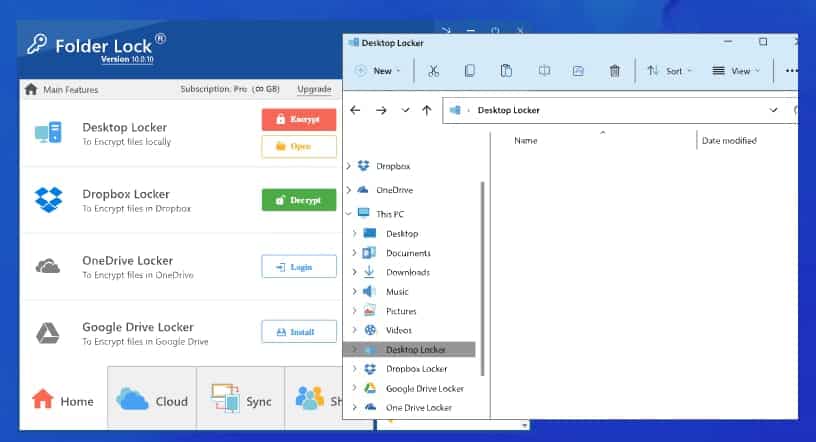The height and width of the screenshot is (442, 816).
Task: Switch to the Home tab
Action: point(63,400)
